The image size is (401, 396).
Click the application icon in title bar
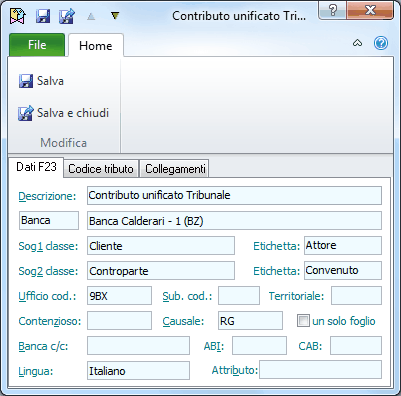pyautogui.click(x=18, y=16)
